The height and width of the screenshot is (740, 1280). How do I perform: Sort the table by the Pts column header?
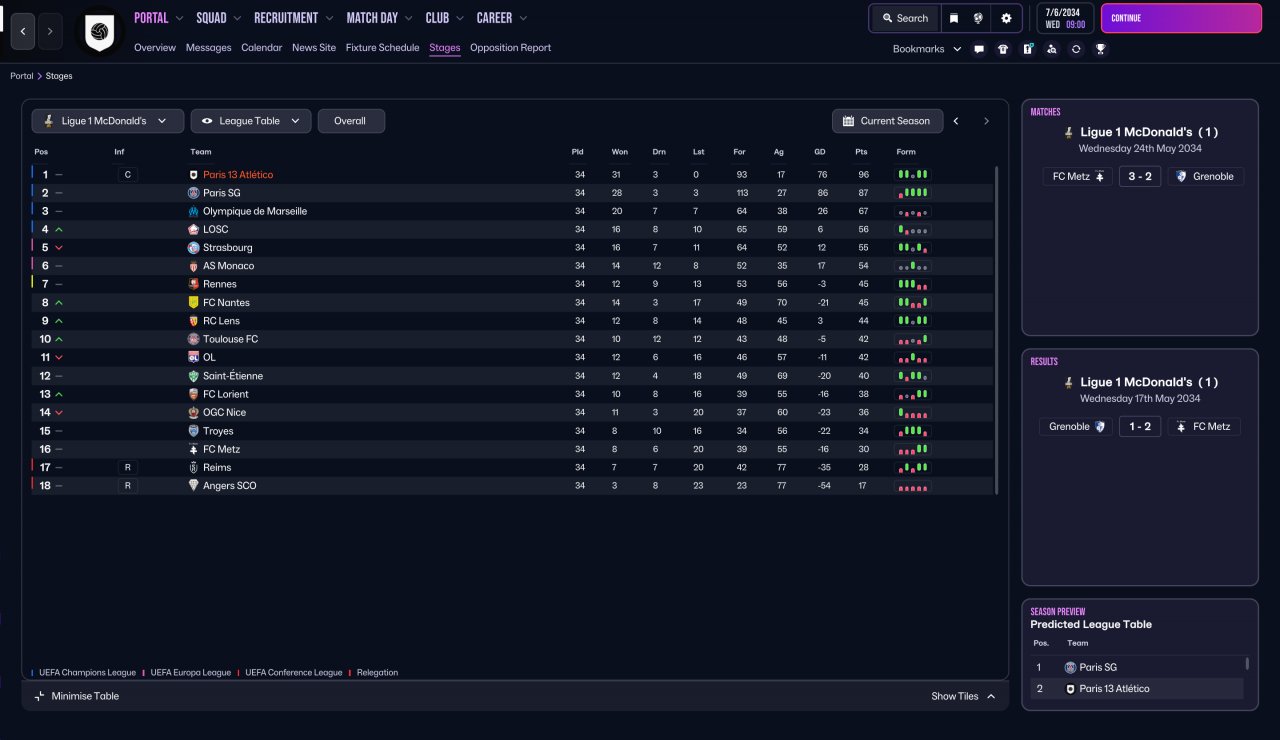point(861,152)
